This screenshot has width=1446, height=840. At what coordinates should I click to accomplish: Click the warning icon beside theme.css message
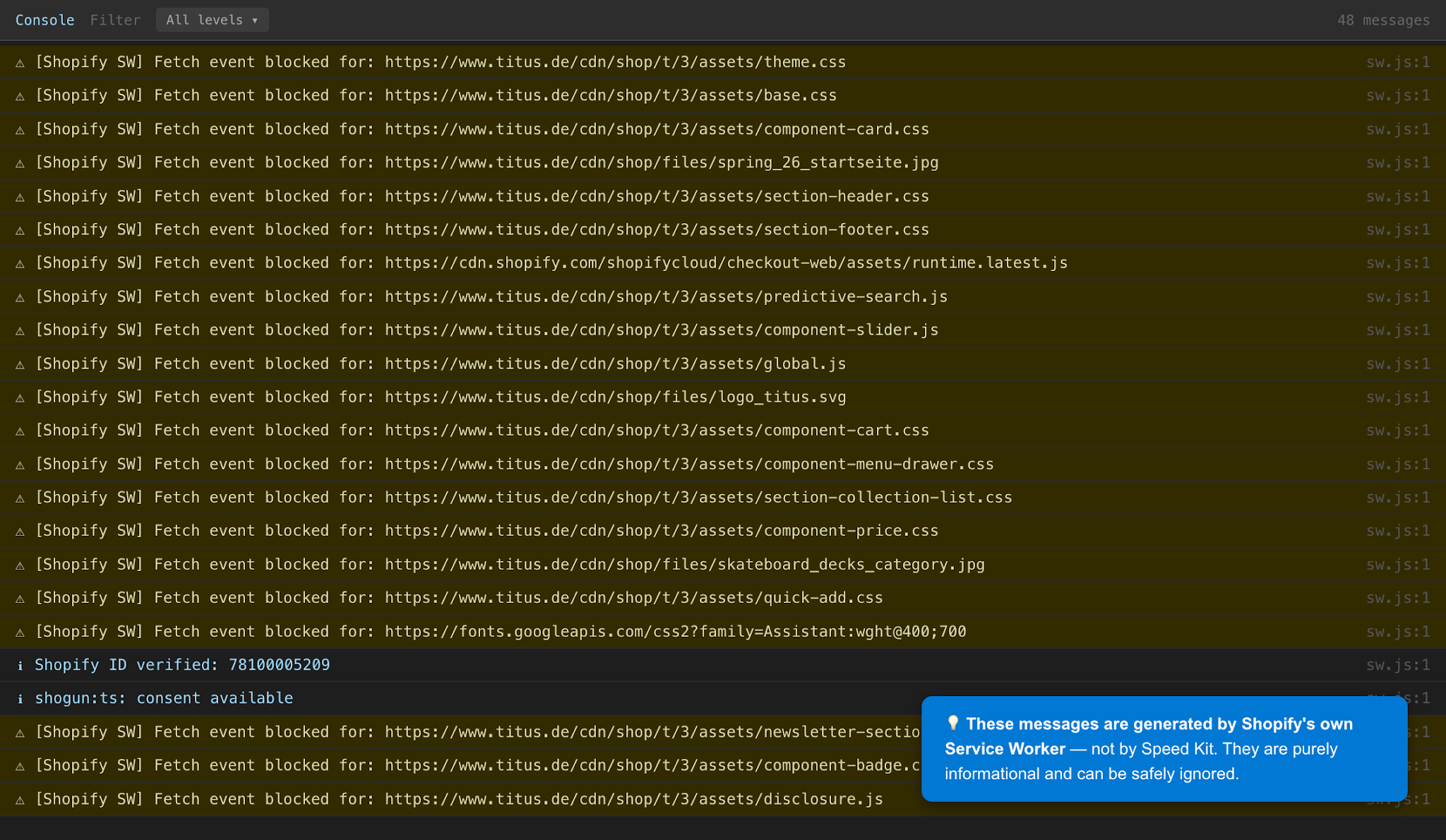pyautogui.click(x=20, y=63)
